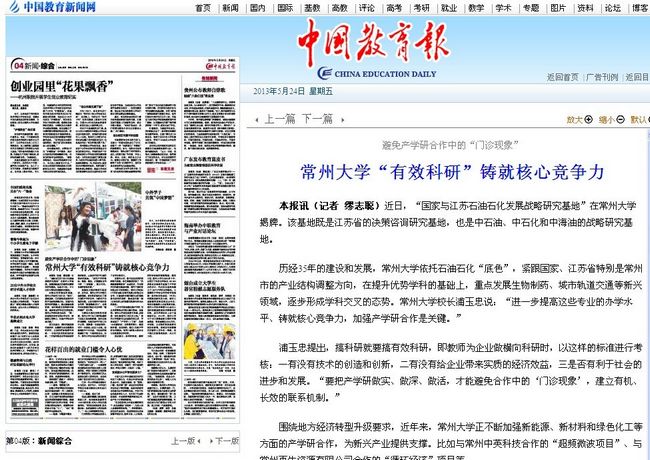Go to next page via 下一版
Viewport: 650px width, 460px height.
226,440
